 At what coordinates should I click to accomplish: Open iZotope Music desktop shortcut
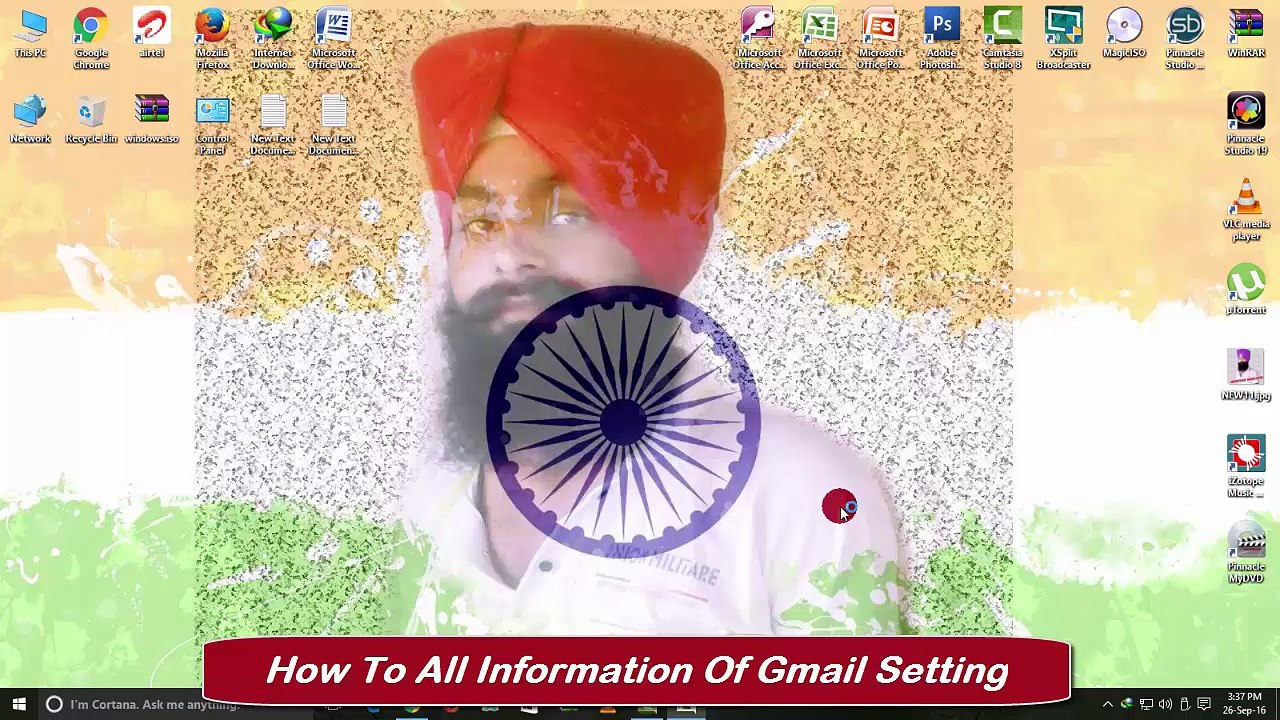tap(1246, 466)
